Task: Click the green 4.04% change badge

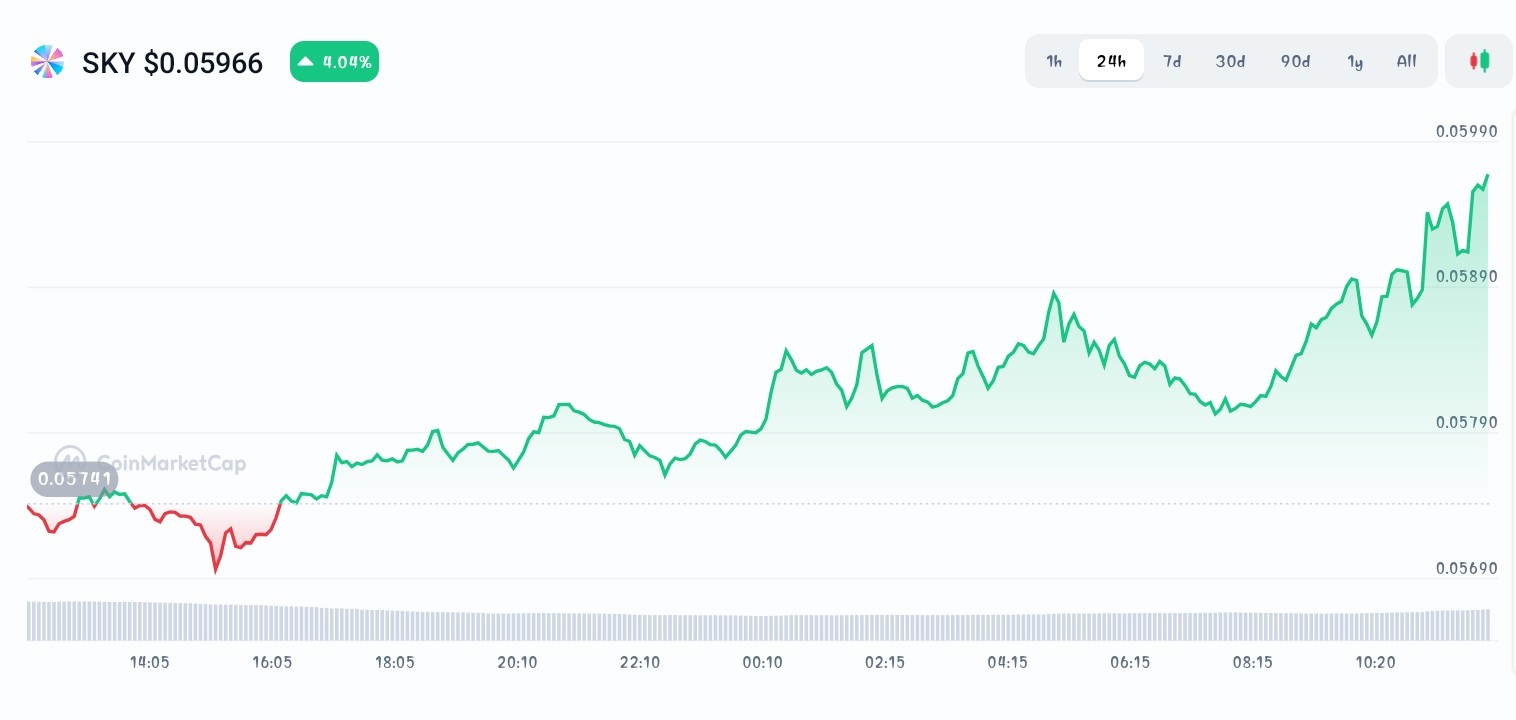Action: click(334, 62)
